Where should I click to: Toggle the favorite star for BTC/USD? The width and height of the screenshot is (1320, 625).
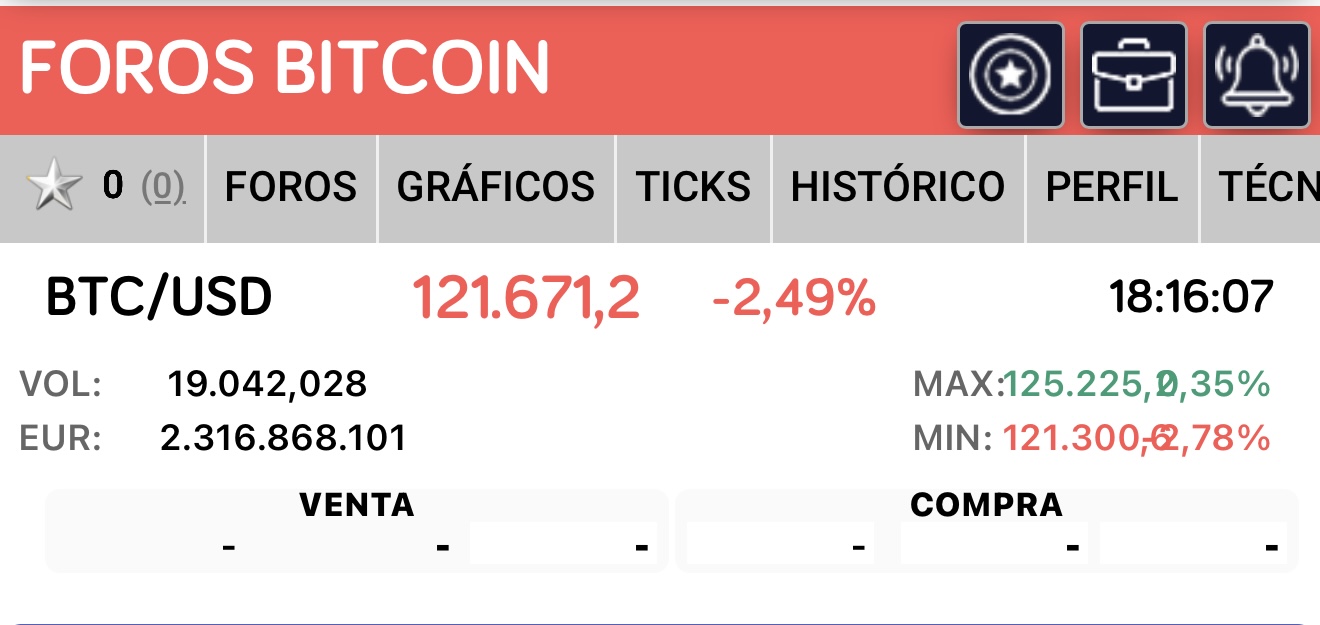pyautogui.click(x=54, y=187)
